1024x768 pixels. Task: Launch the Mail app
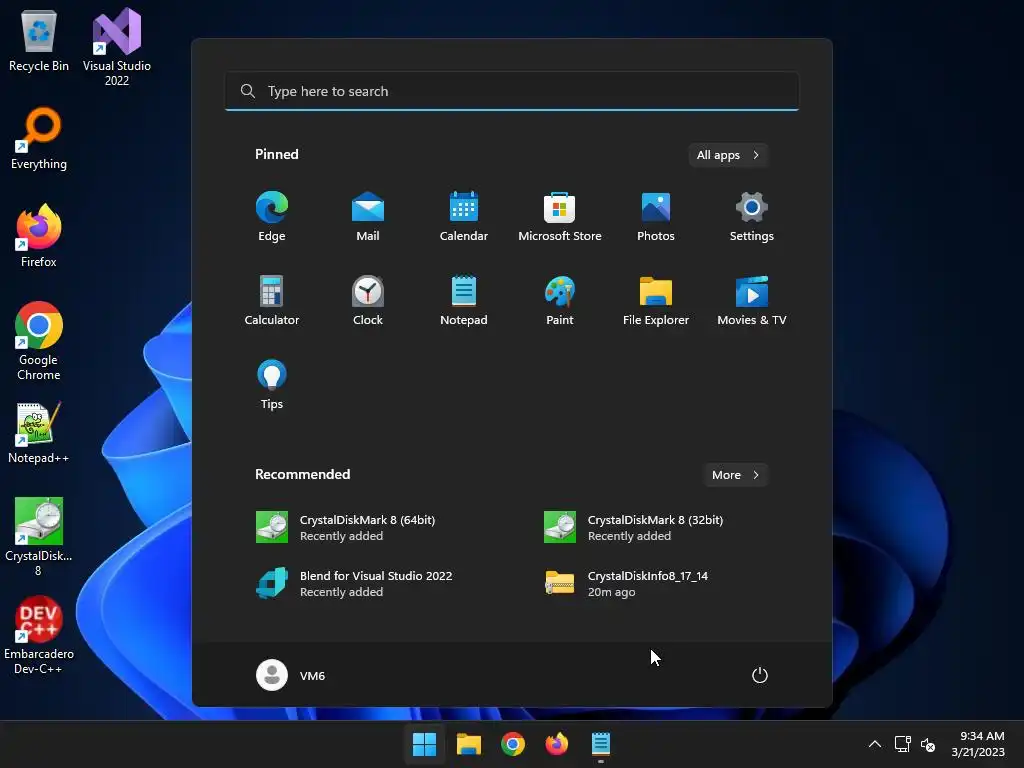click(x=368, y=217)
